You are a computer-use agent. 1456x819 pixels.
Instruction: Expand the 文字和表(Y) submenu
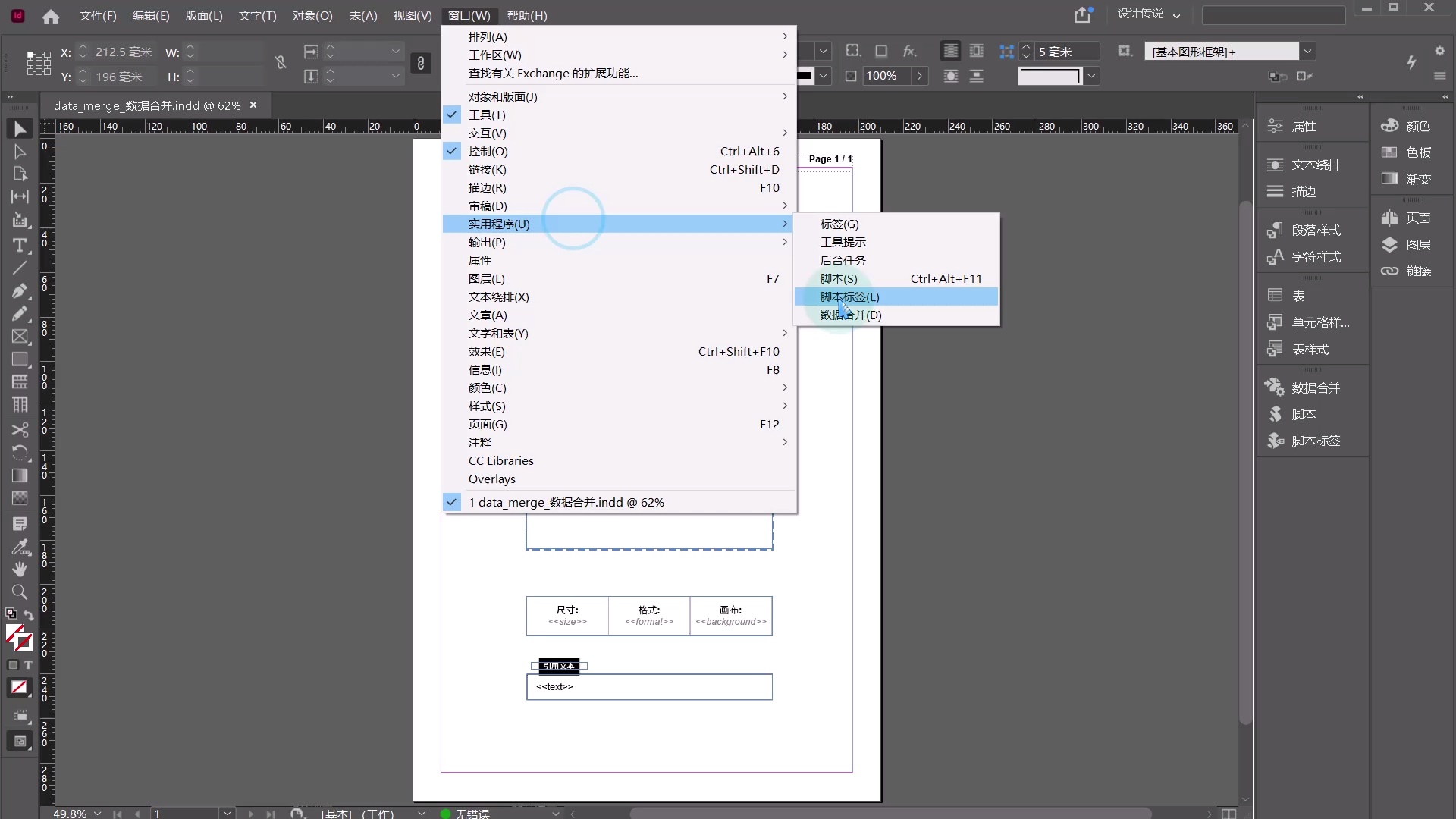[x=619, y=333]
